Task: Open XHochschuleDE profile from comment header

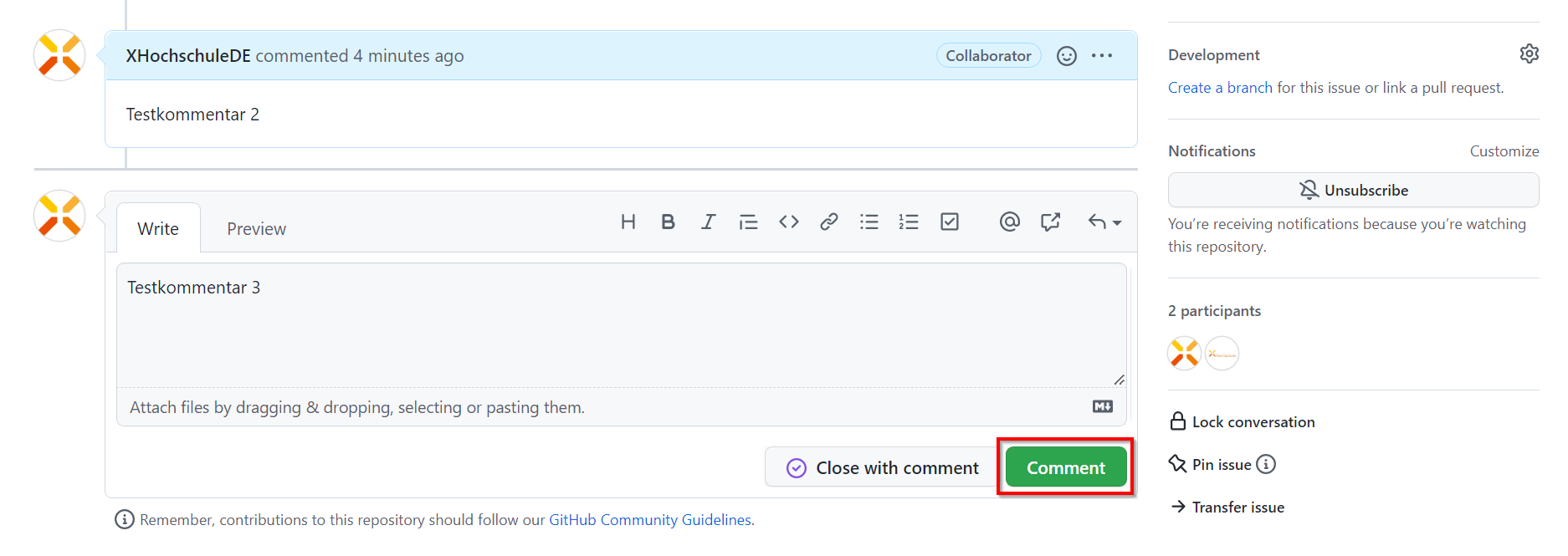Action: tap(188, 56)
